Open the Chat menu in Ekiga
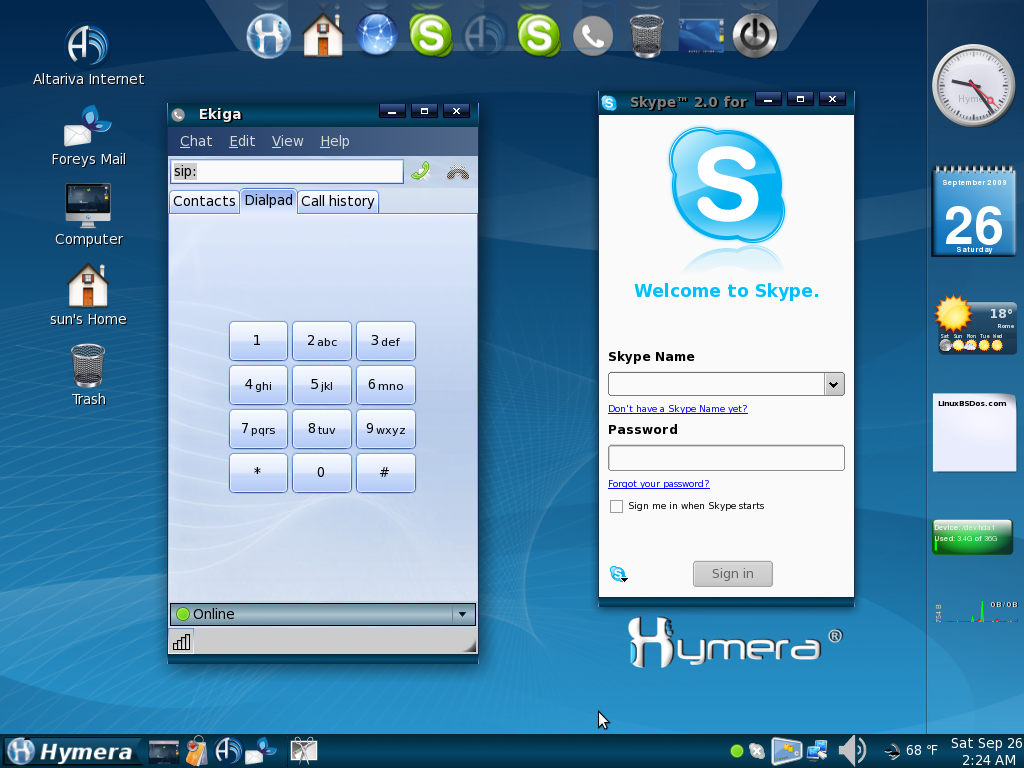 pos(196,141)
